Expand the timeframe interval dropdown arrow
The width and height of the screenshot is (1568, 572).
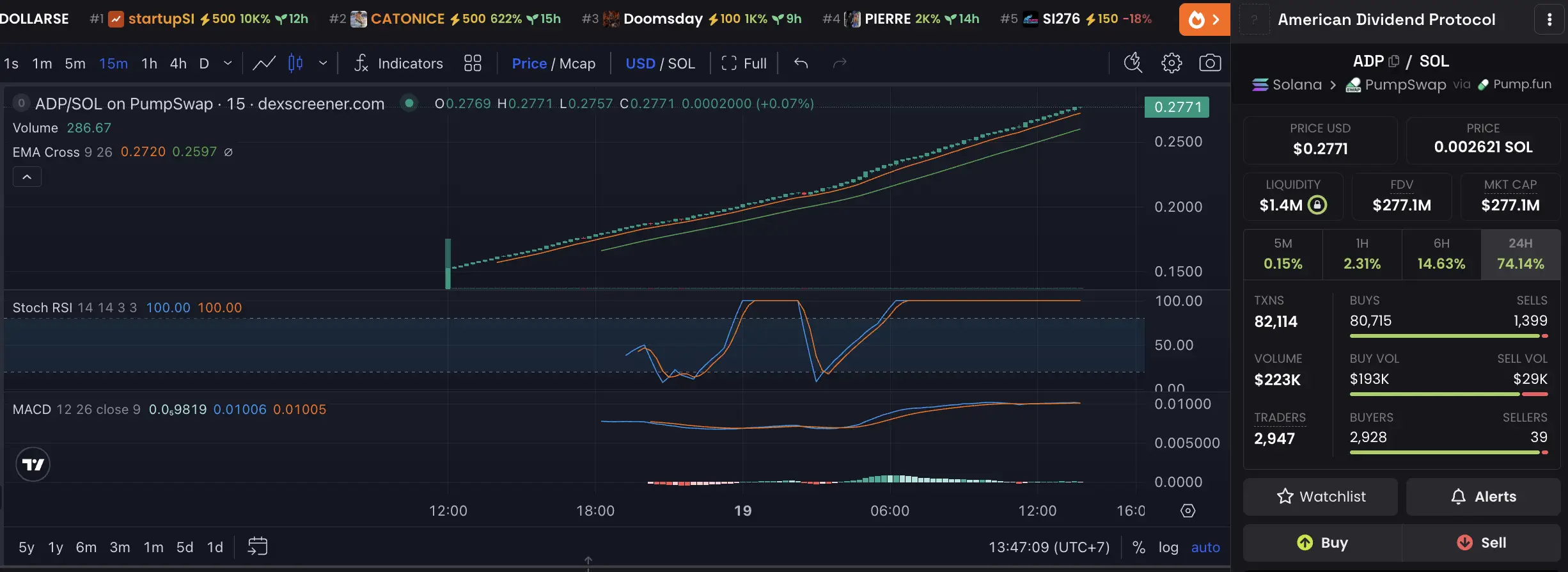click(x=228, y=63)
